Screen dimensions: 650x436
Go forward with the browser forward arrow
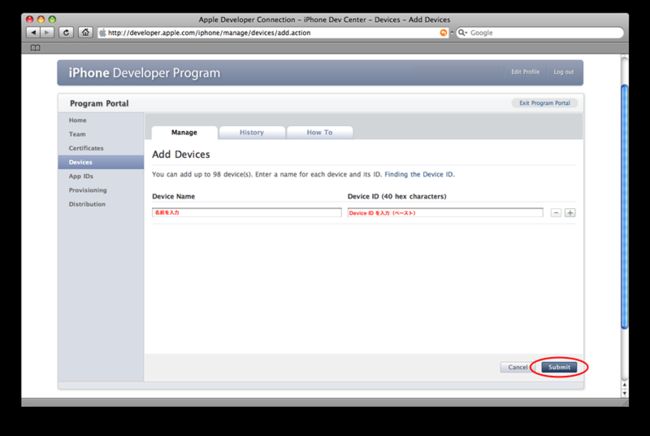[x=47, y=32]
